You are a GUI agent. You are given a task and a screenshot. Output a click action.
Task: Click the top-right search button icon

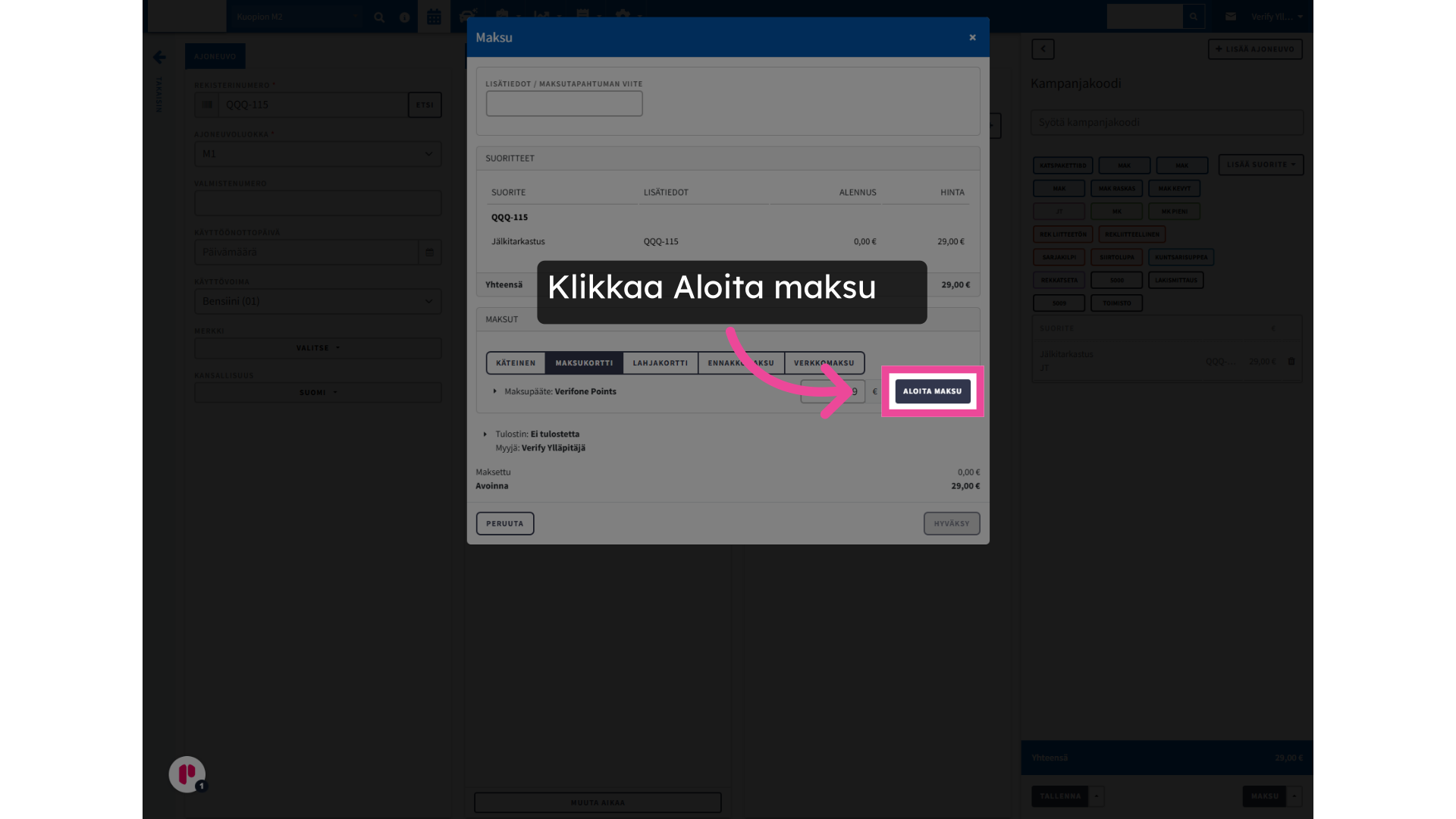1194,17
